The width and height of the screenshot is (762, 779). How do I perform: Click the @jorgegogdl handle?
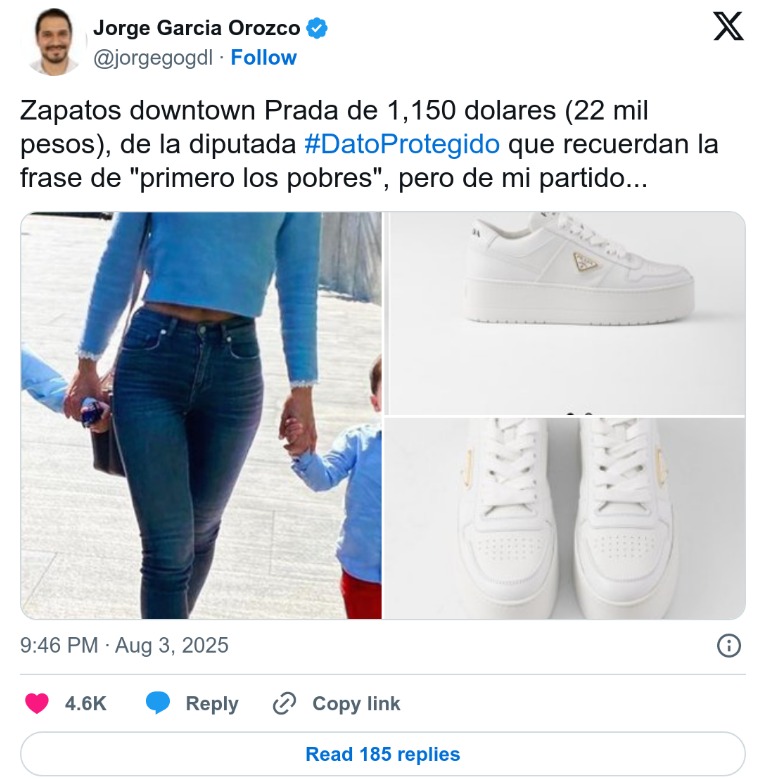click(153, 58)
